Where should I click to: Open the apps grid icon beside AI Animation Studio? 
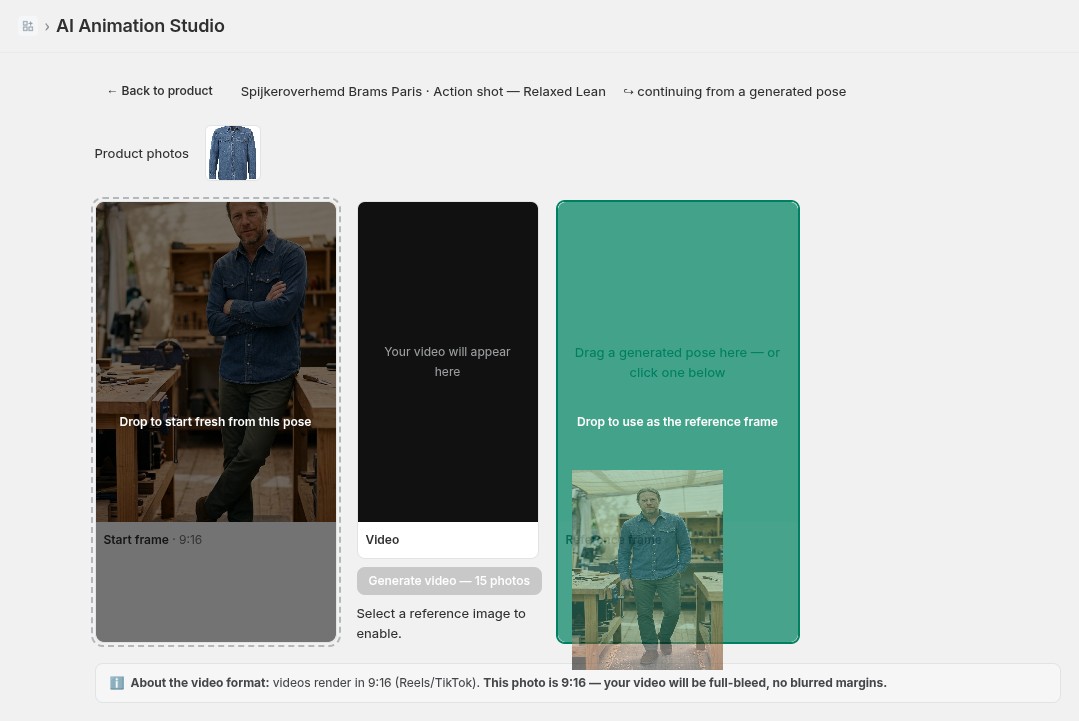(28, 26)
